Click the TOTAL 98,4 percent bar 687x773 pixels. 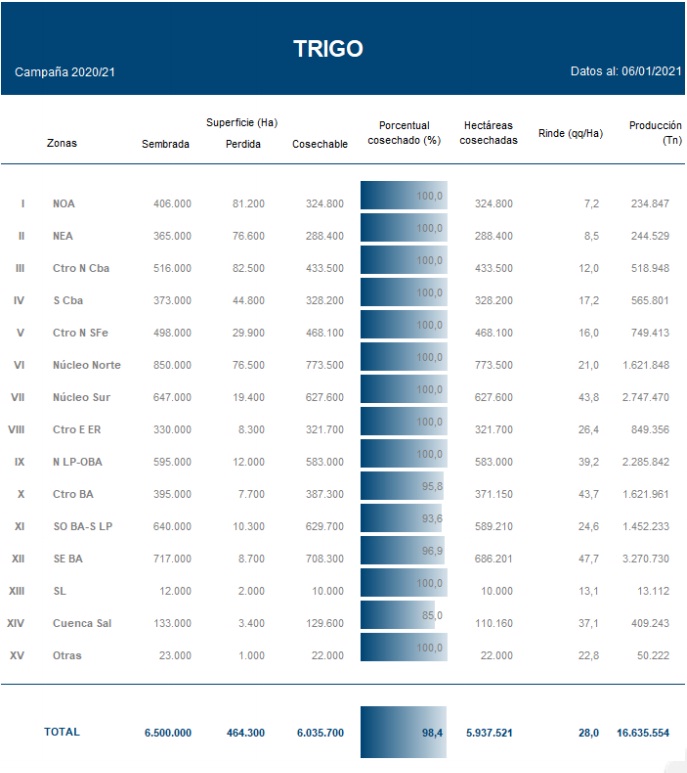point(404,732)
